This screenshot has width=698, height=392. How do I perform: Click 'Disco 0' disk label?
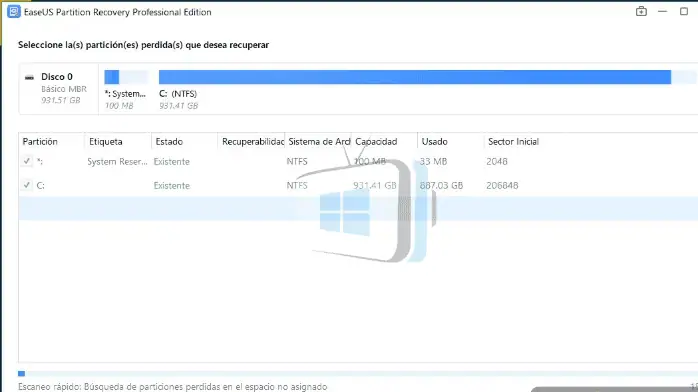(x=57, y=77)
